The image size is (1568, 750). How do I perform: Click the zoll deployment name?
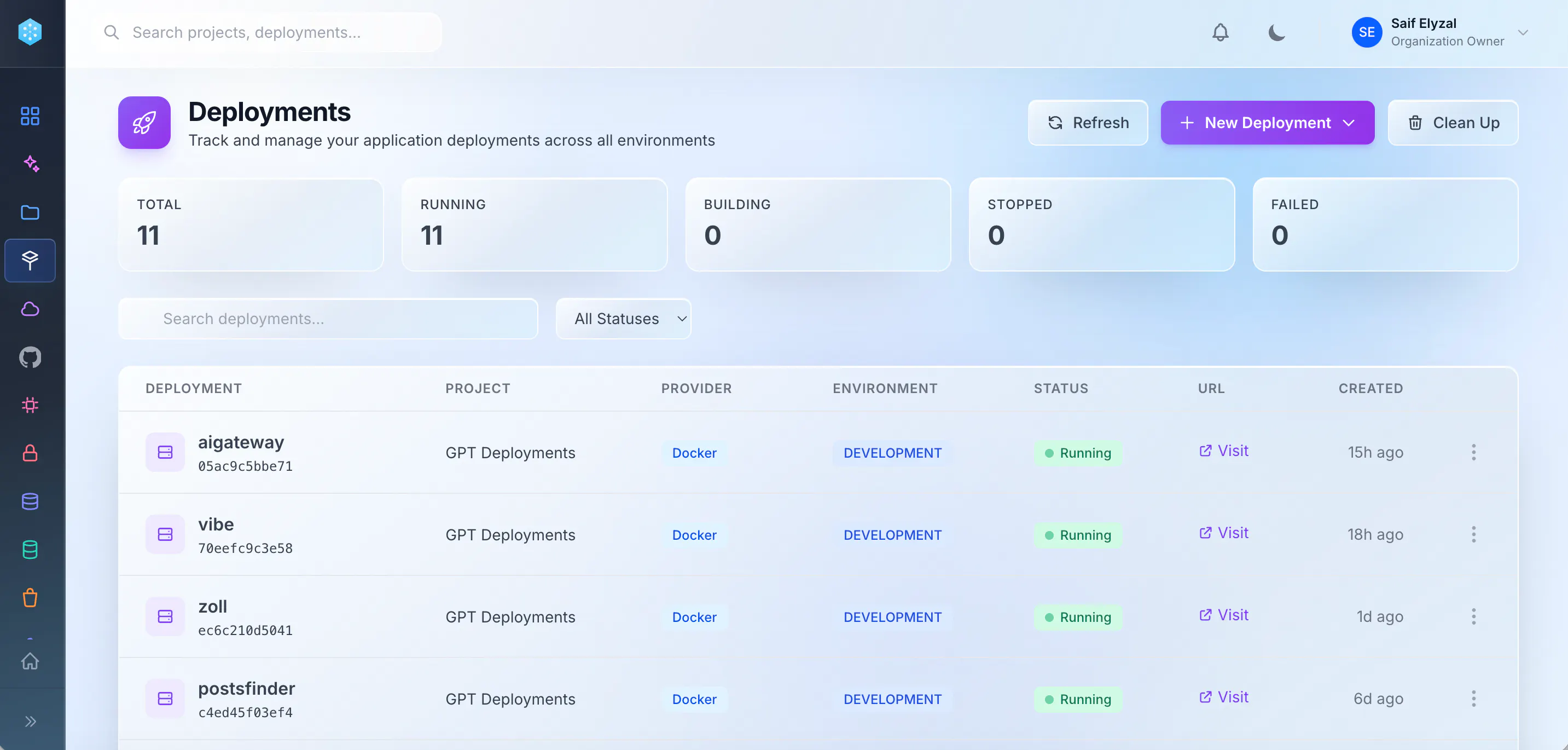212,606
